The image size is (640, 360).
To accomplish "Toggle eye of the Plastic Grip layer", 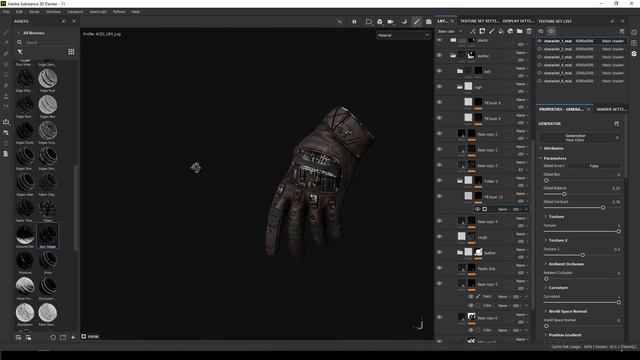I will 440,268.
